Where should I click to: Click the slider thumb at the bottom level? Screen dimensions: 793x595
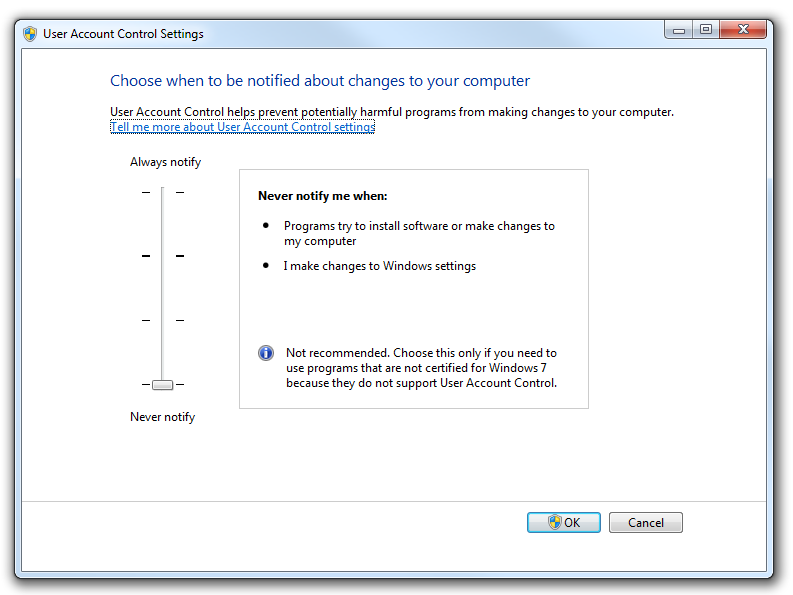(162, 384)
